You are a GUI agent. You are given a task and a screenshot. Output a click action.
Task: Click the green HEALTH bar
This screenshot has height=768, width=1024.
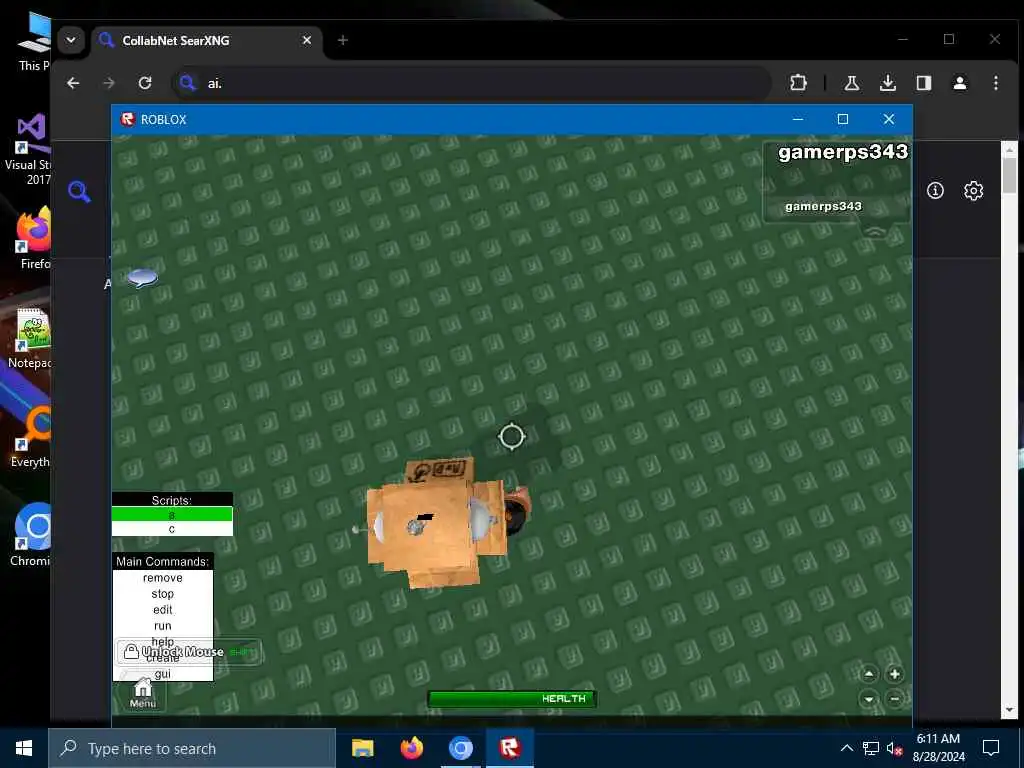[x=511, y=699]
